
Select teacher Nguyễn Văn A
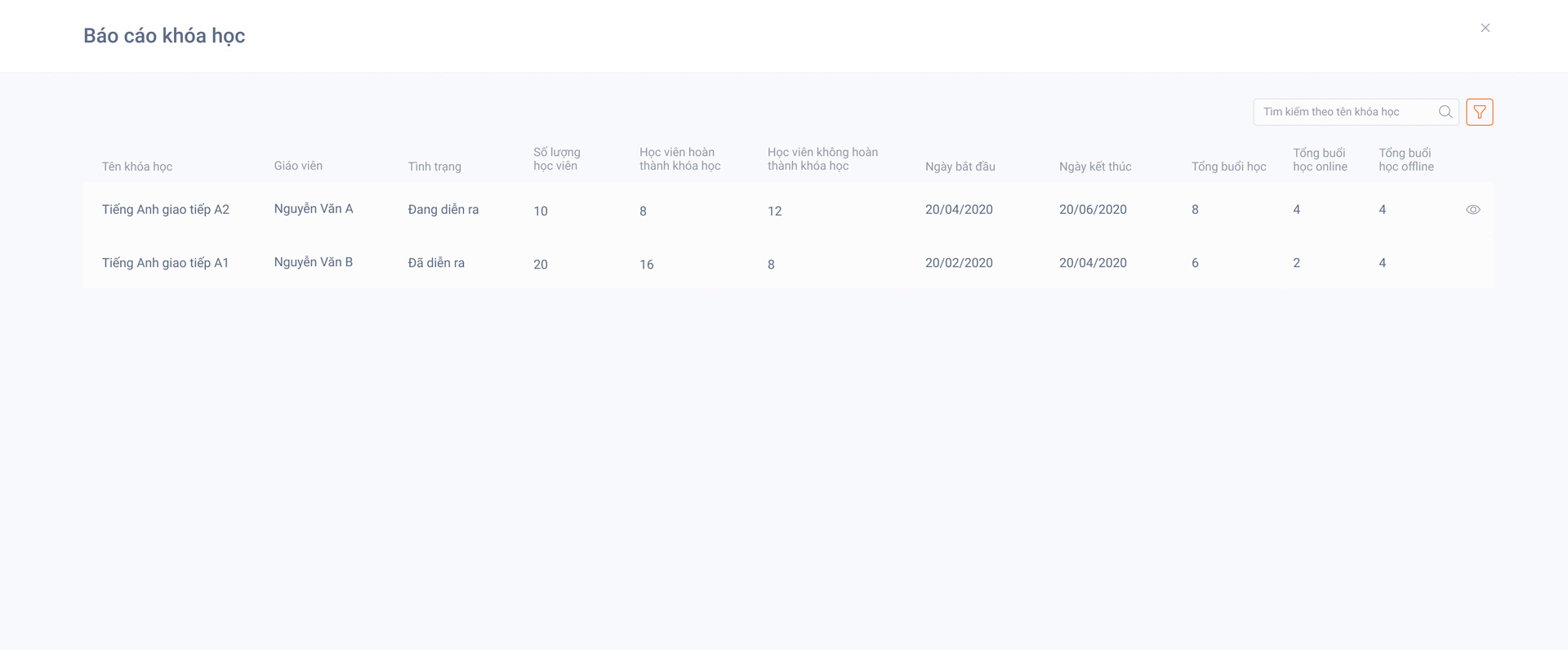(x=314, y=209)
